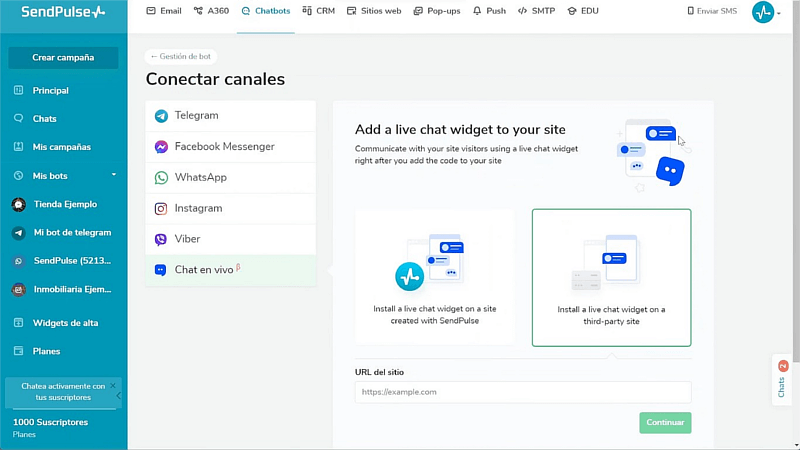Pick the Instagram channel icon
800x450 pixels.
tap(161, 209)
